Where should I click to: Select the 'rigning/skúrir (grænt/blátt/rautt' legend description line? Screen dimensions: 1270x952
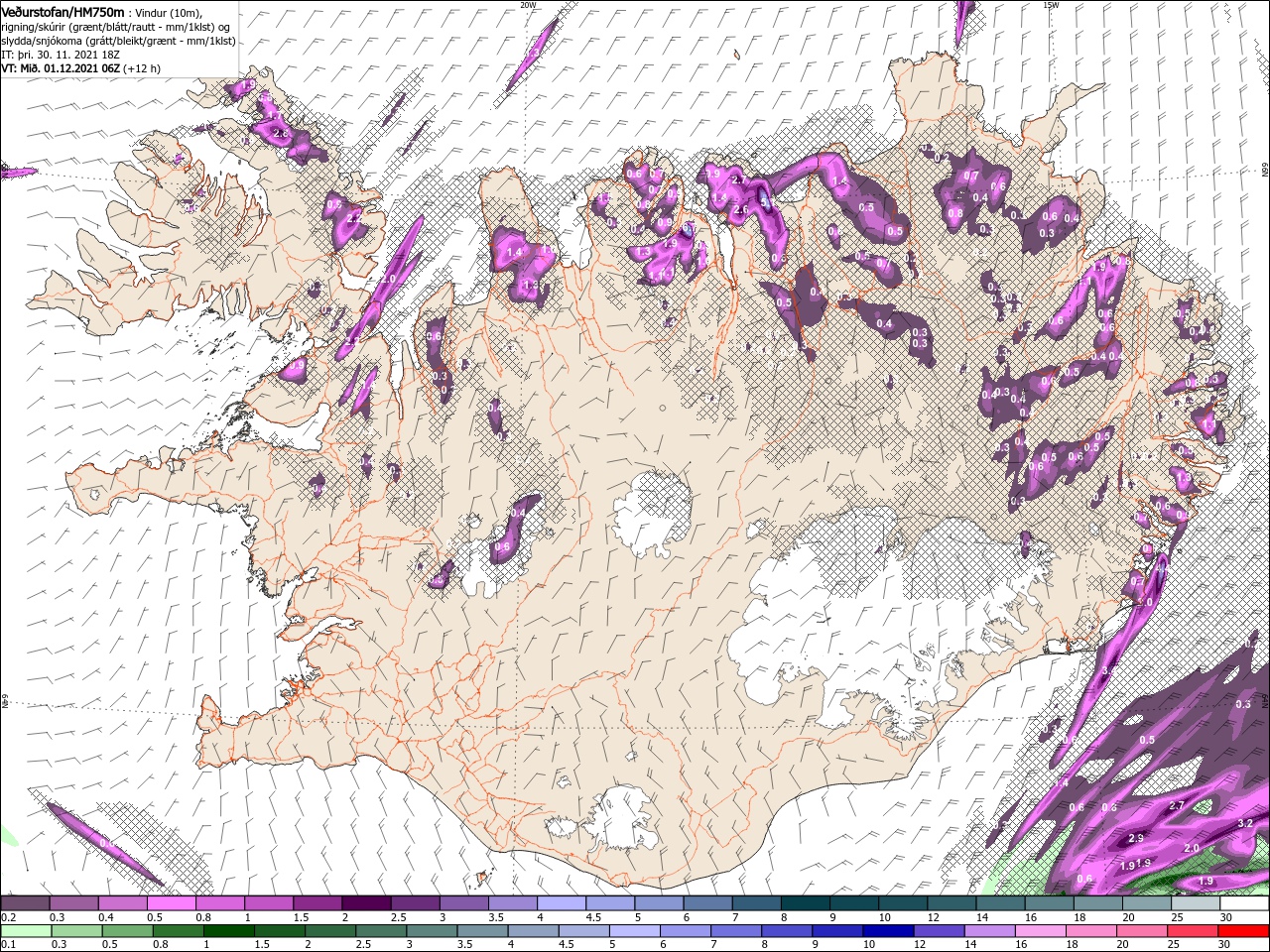[117, 26]
